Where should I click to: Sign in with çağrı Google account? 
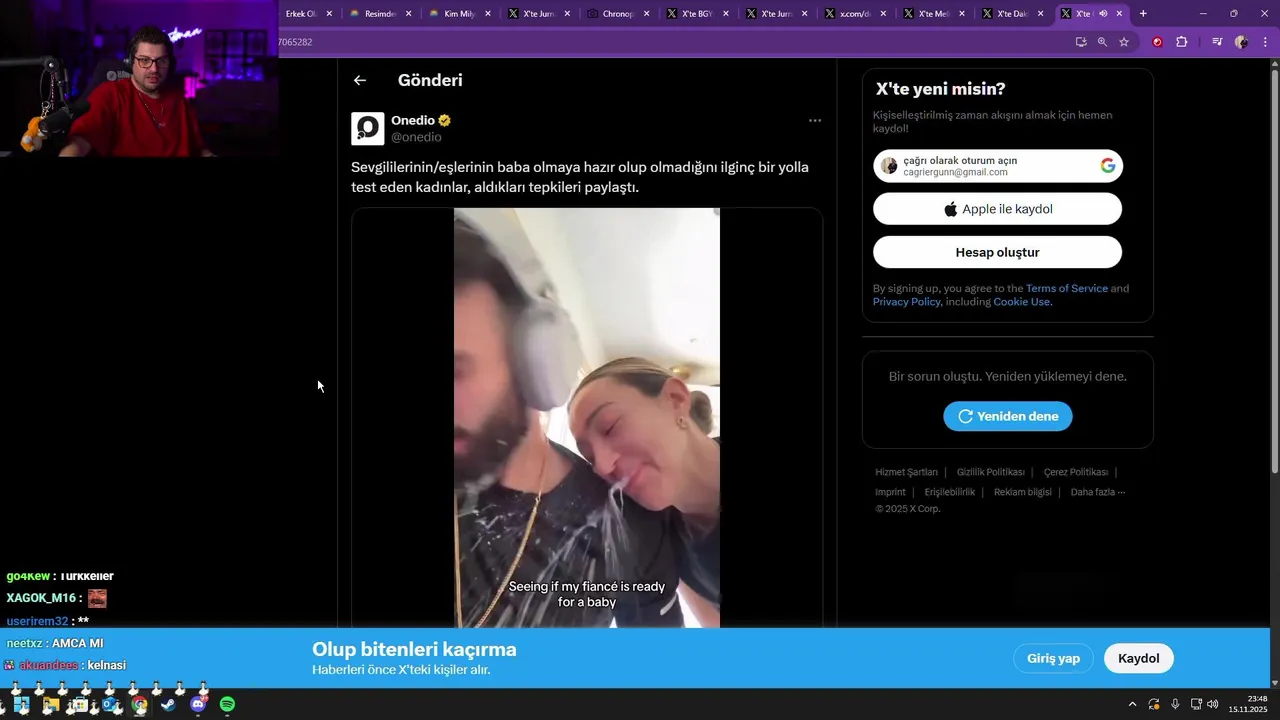(x=998, y=166)
